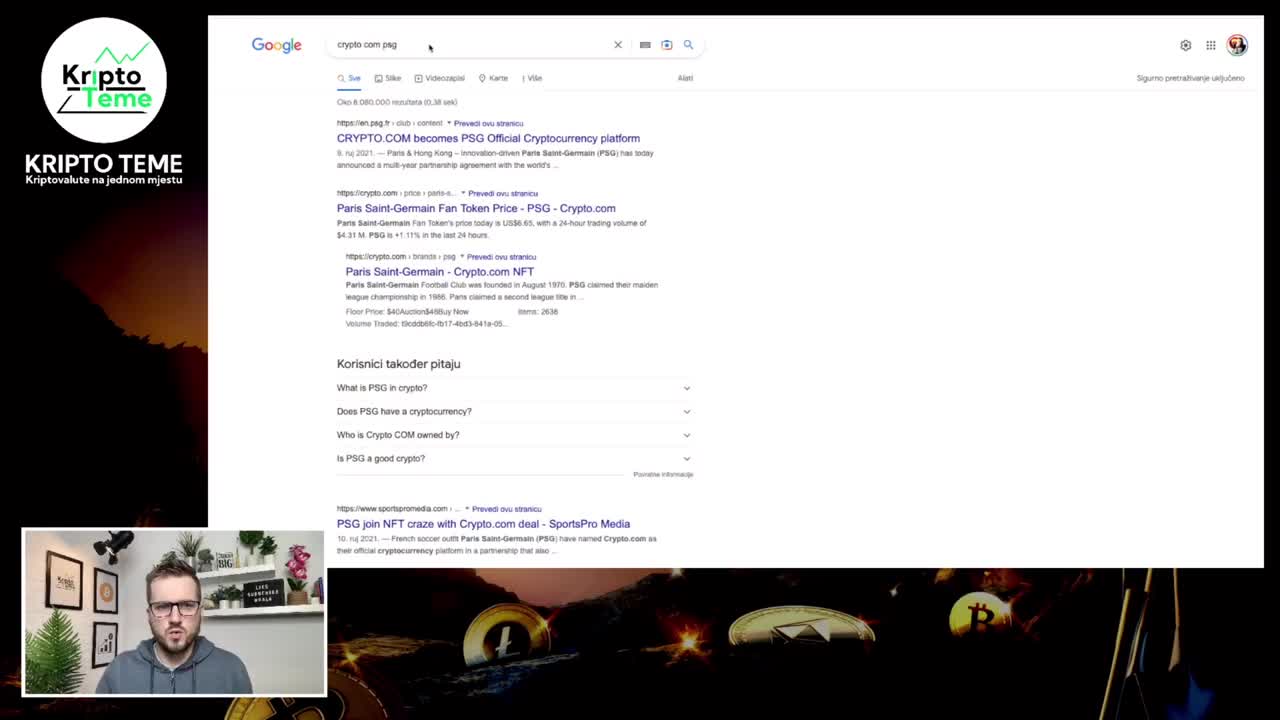Open the Google account avatar

pyautogui.click(x=1237, y=45)
